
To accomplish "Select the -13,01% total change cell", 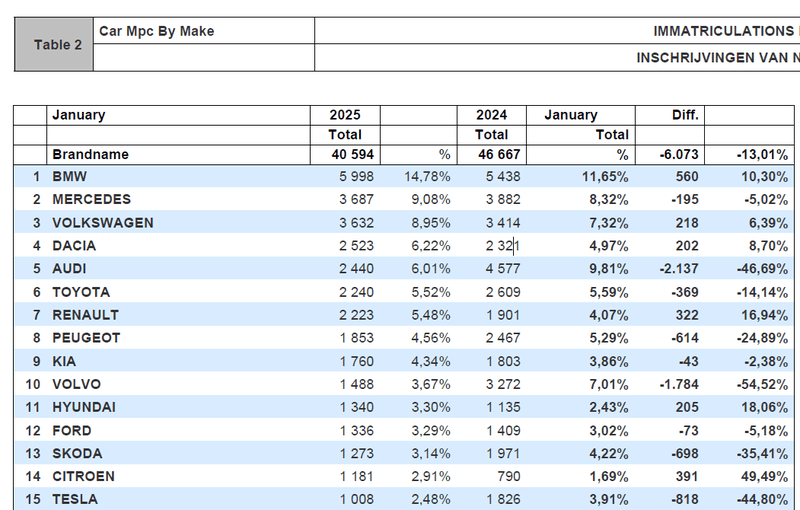I will point(749,155).
